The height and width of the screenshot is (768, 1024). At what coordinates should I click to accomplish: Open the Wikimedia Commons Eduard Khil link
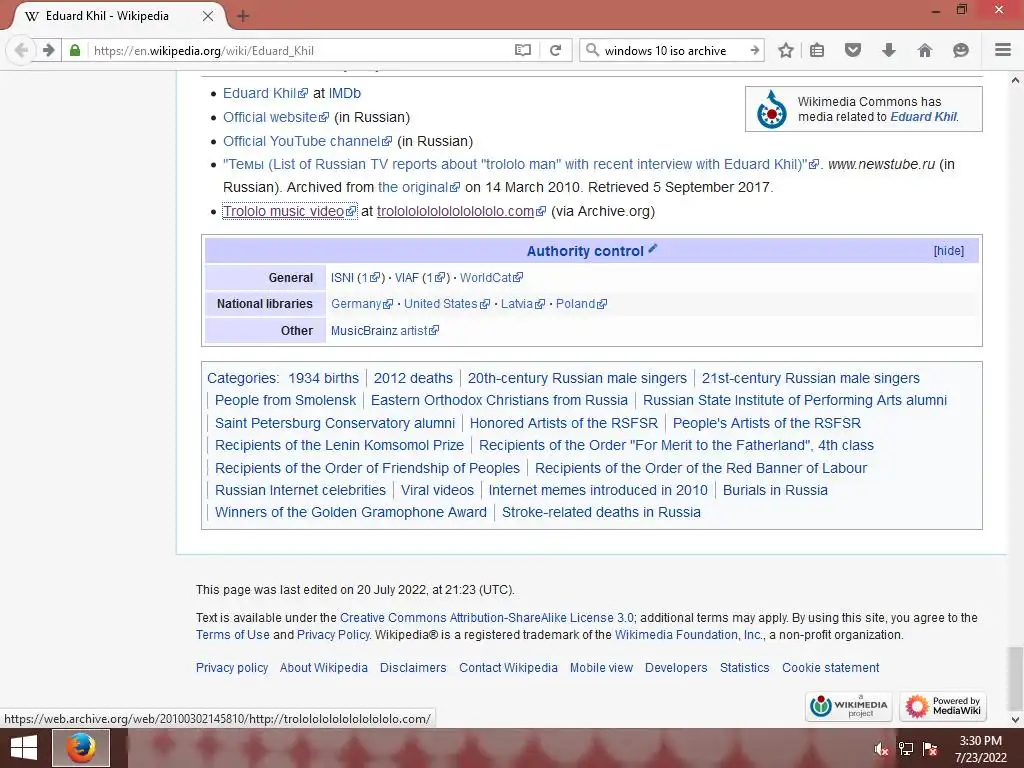923,117
